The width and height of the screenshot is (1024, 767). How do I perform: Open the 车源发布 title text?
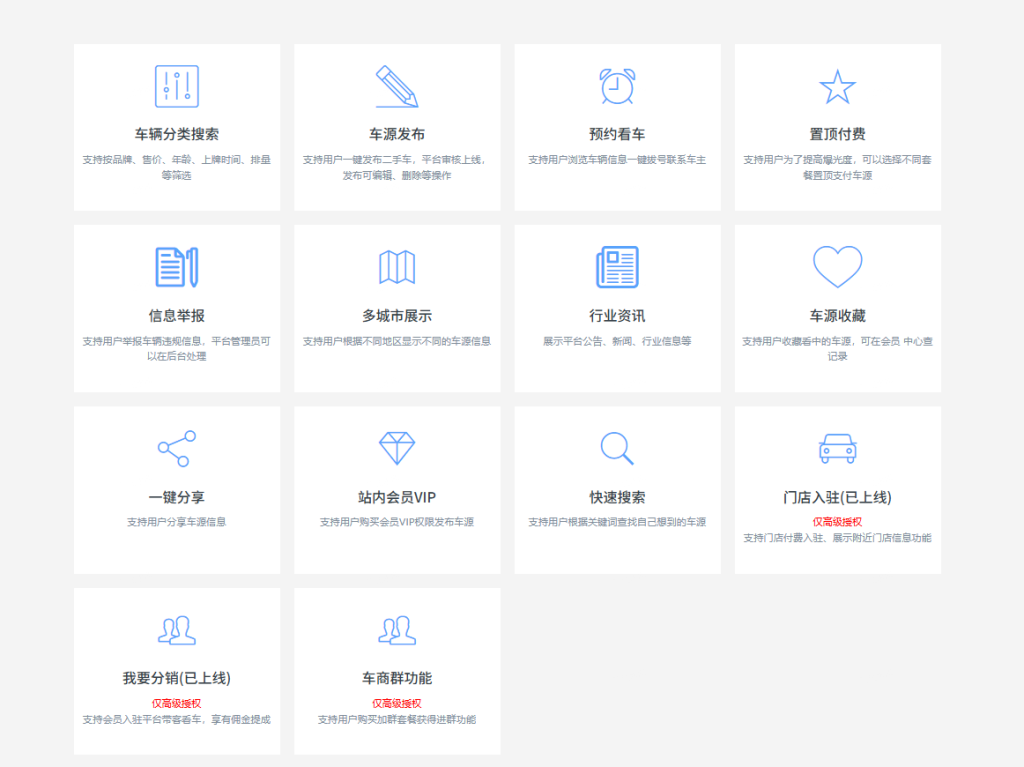[397, 134]
